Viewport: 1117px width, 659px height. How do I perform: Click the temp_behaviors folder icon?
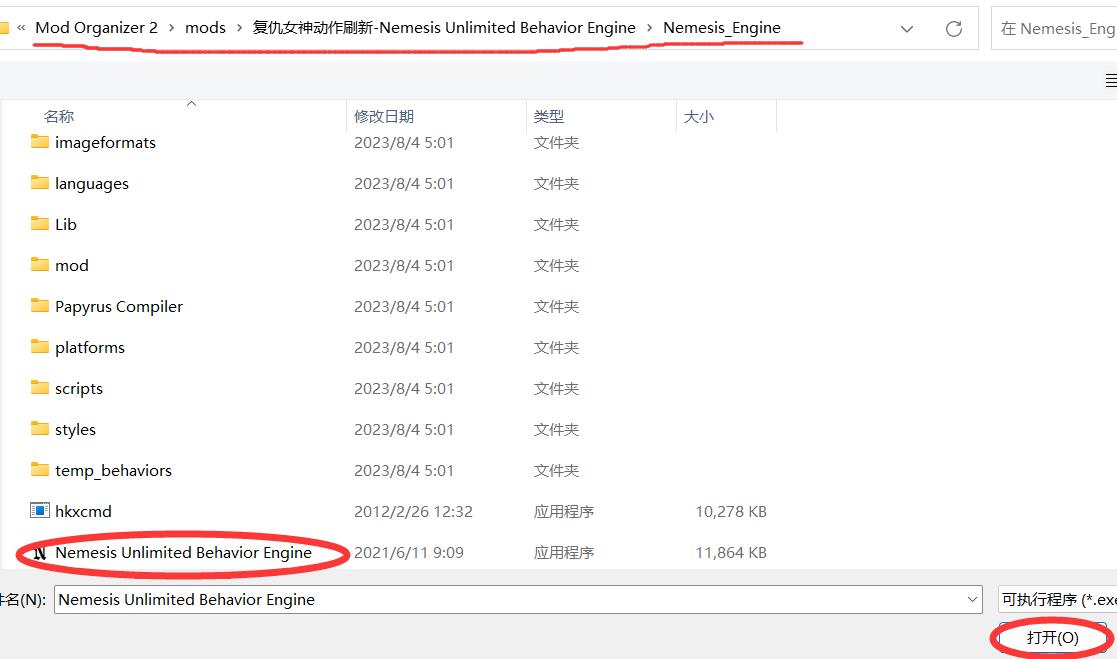click(x=40, y=469)
